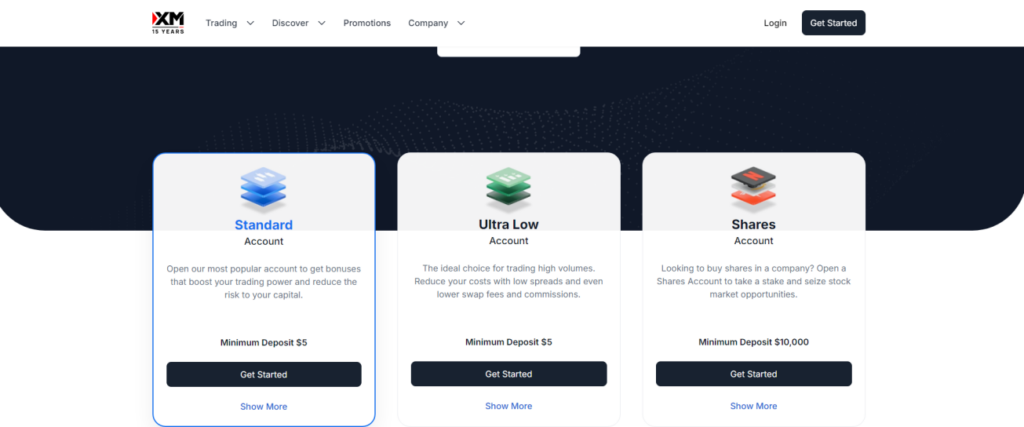Select the Ultra Low account heading
This screenshot has height=427, width=1024.
pos(509,225)
